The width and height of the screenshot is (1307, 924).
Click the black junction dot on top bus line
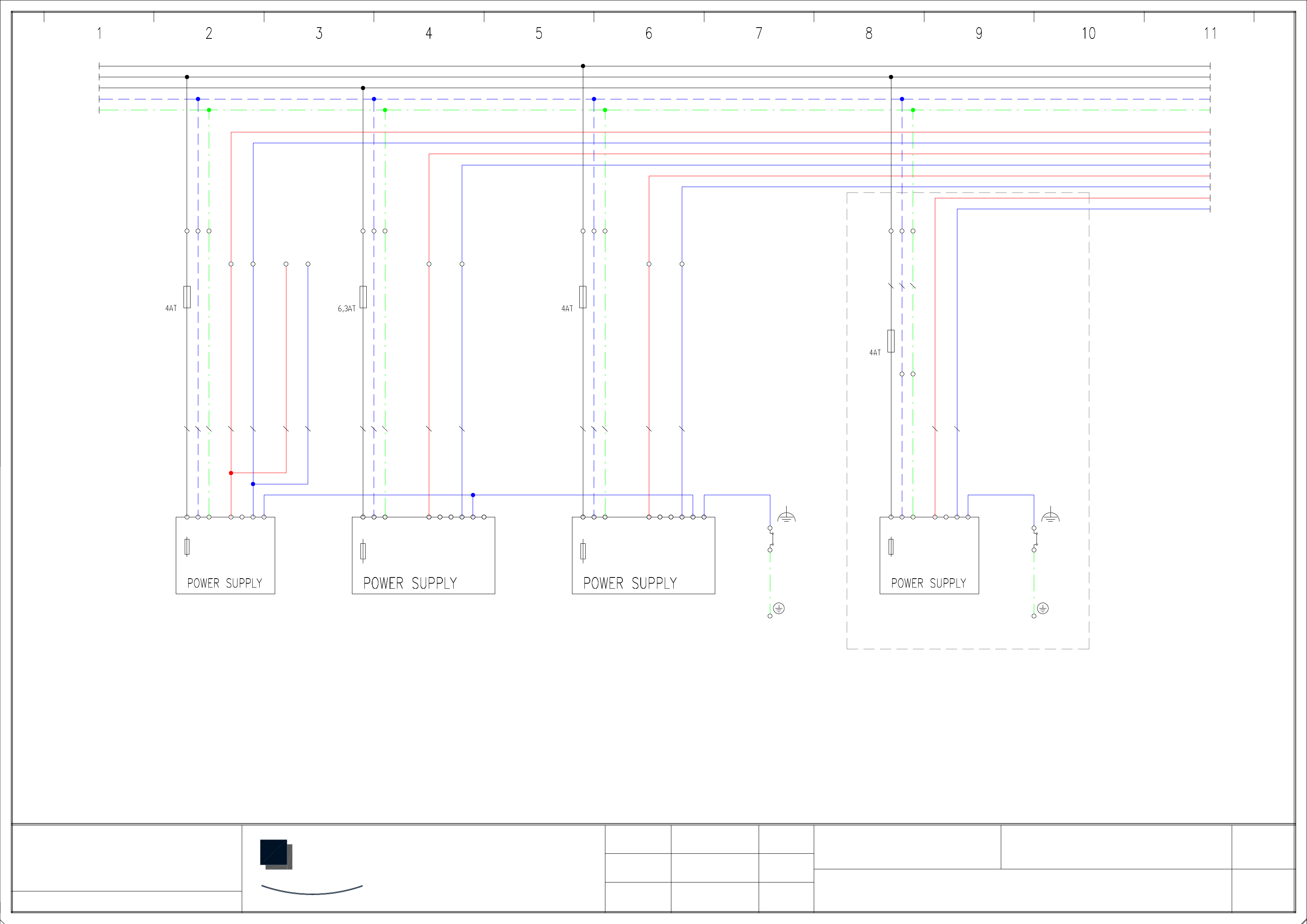(583, 66)
